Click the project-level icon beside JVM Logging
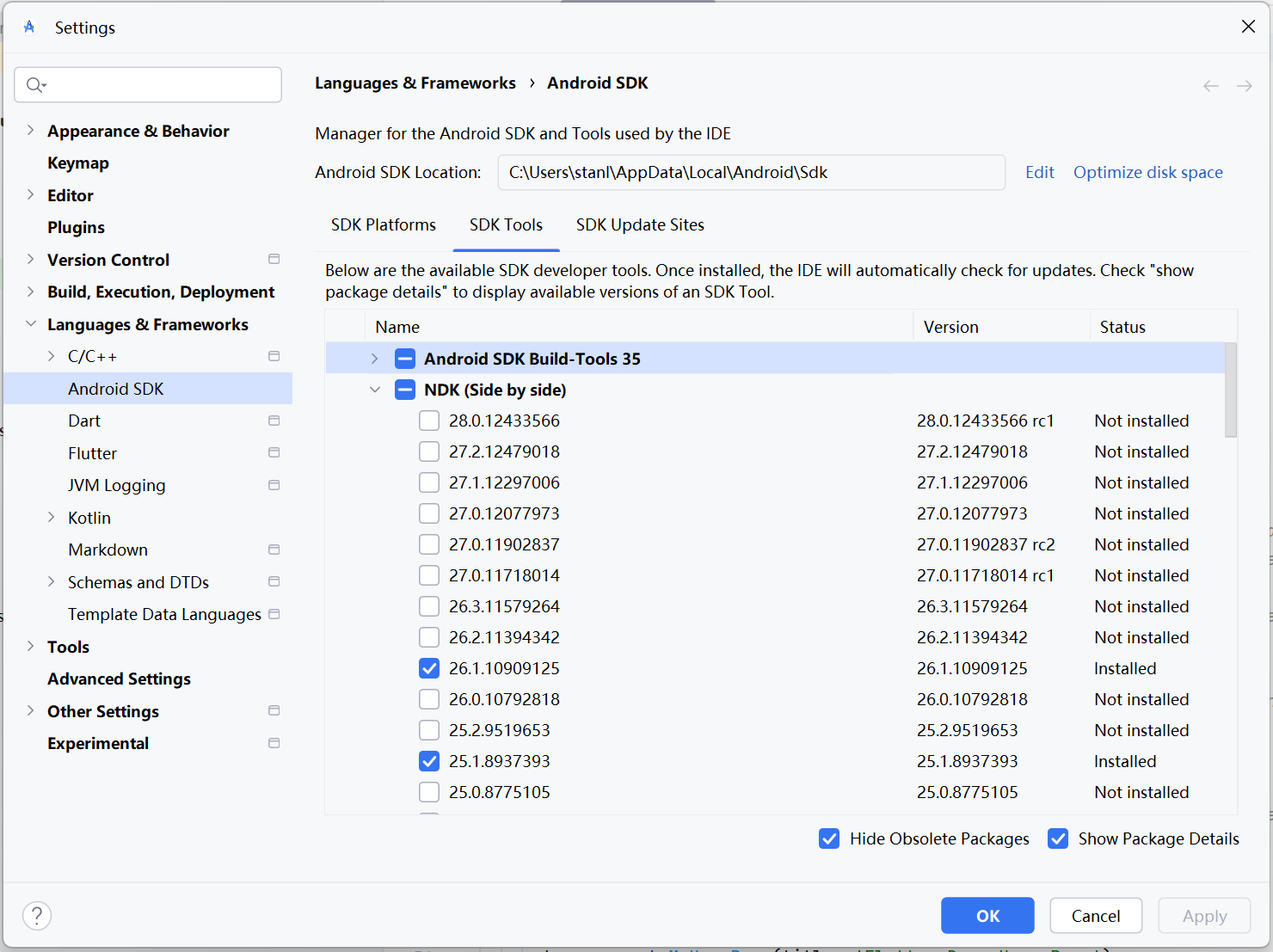This screenshot has height=952, width=1273. [274, 485]
